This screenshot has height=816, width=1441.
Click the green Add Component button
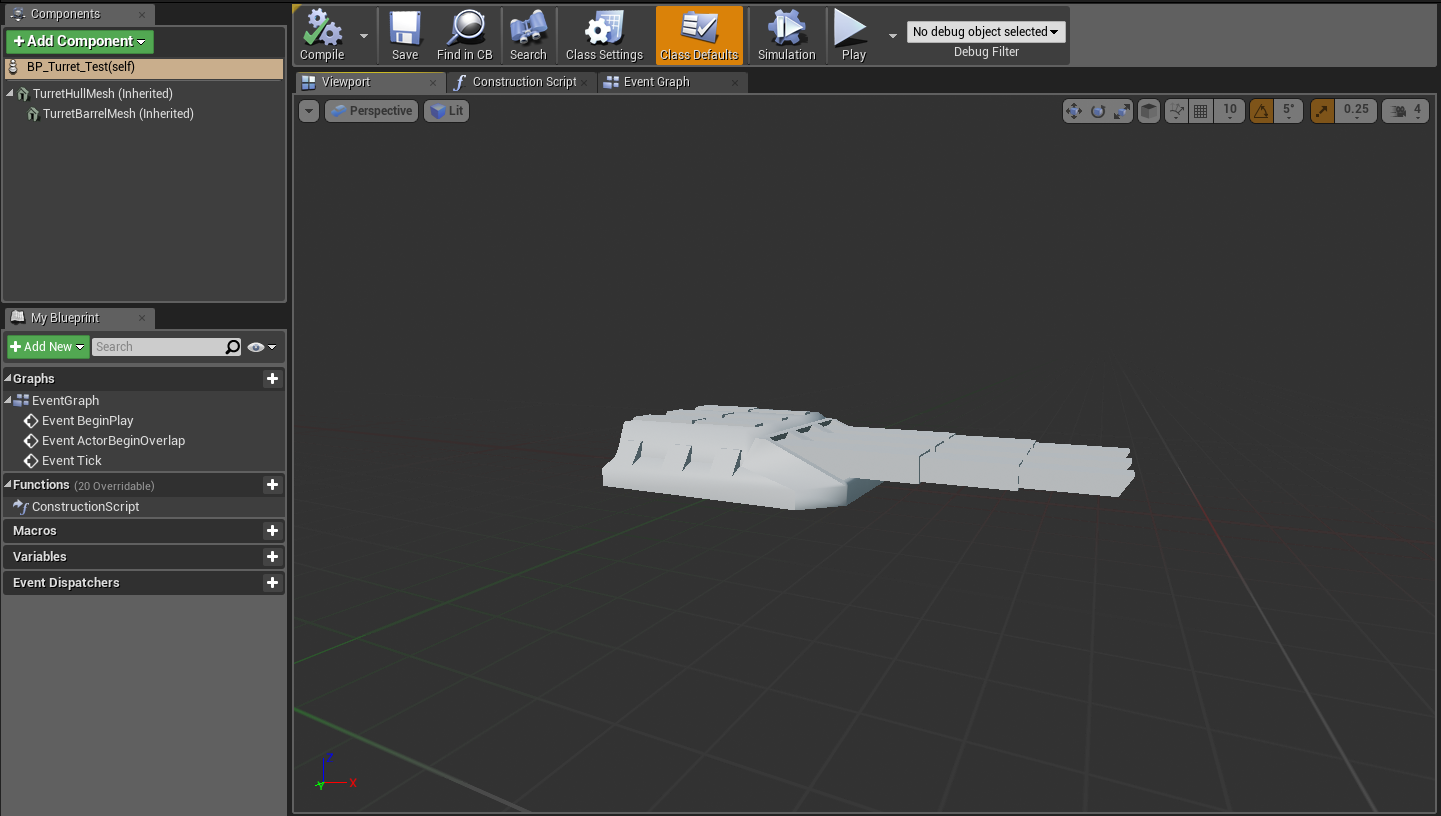[x=80, y=41]
